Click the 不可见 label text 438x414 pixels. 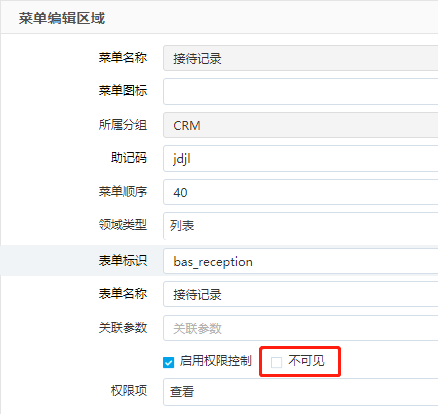point(306,361)
